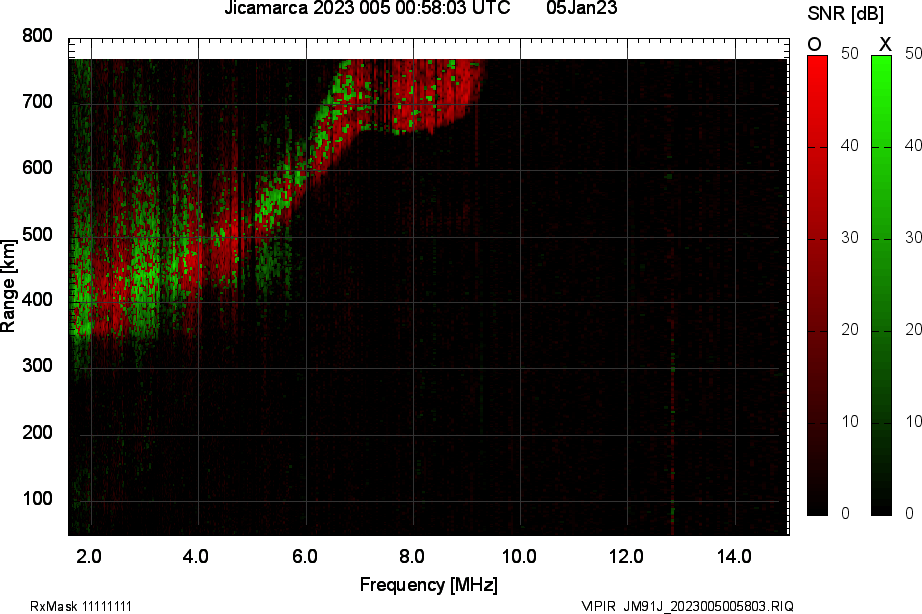Click the 0 label beside red color bar
The width and height of the screenshot is (922, 614).
(846, 513)
